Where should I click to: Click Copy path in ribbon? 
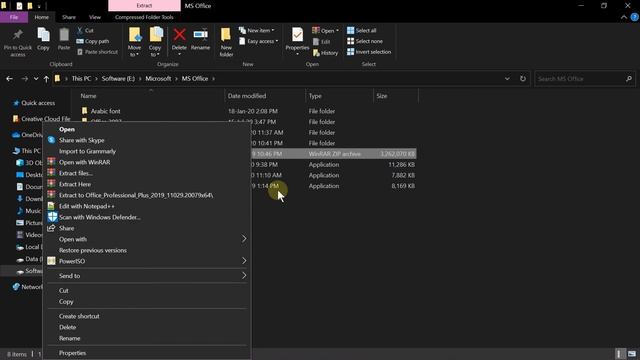tap(93, 41)
